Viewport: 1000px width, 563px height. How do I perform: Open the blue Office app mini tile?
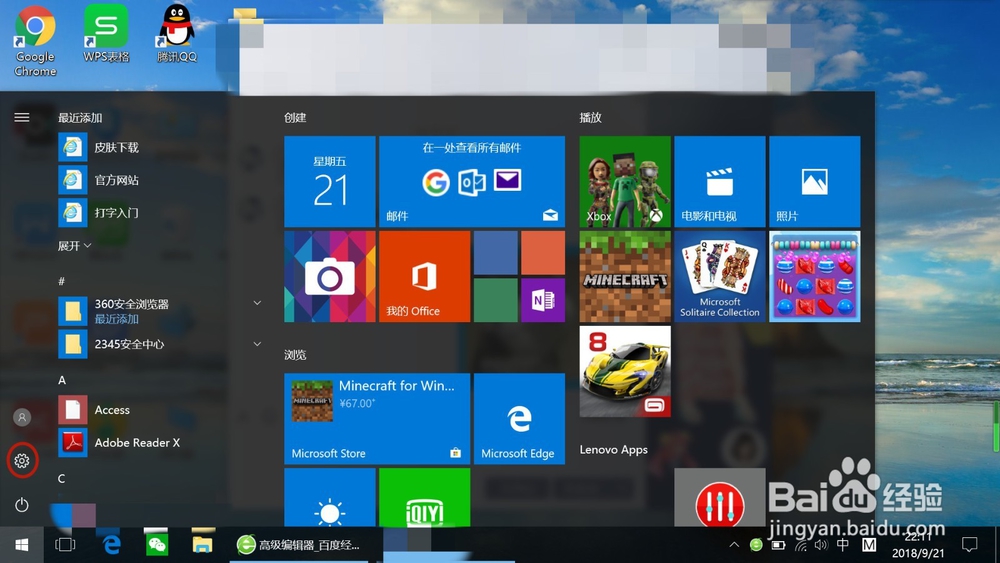click(496, 253)
